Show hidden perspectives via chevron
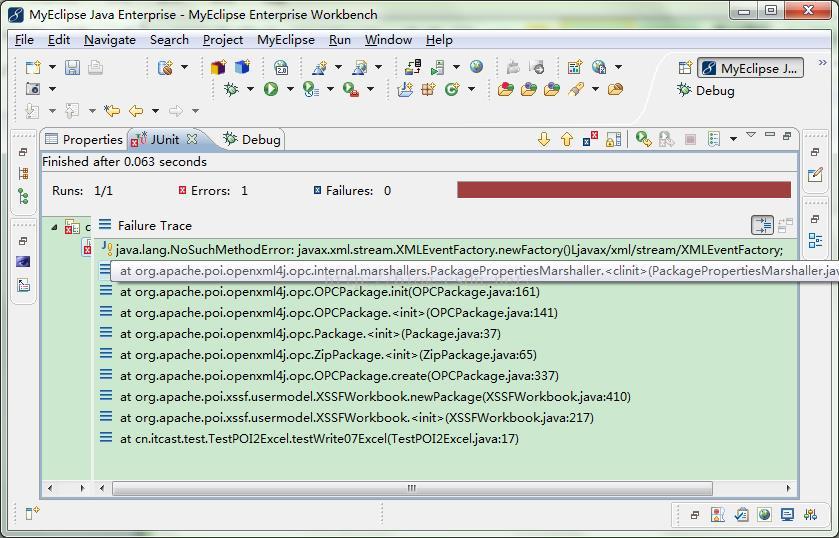 click(x=822, y=63)
